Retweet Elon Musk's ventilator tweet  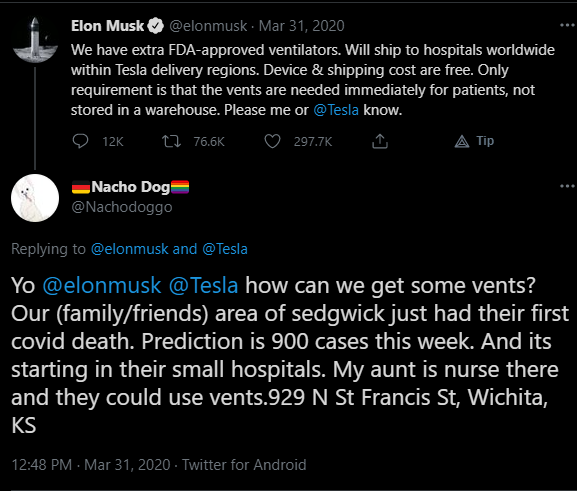point(171,141)
